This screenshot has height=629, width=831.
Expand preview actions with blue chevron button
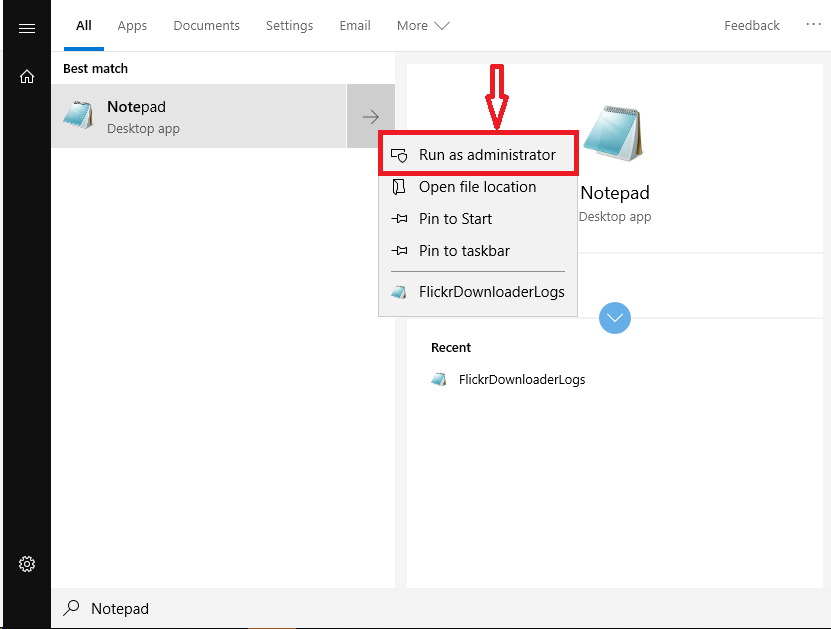(x=615, y=318)
